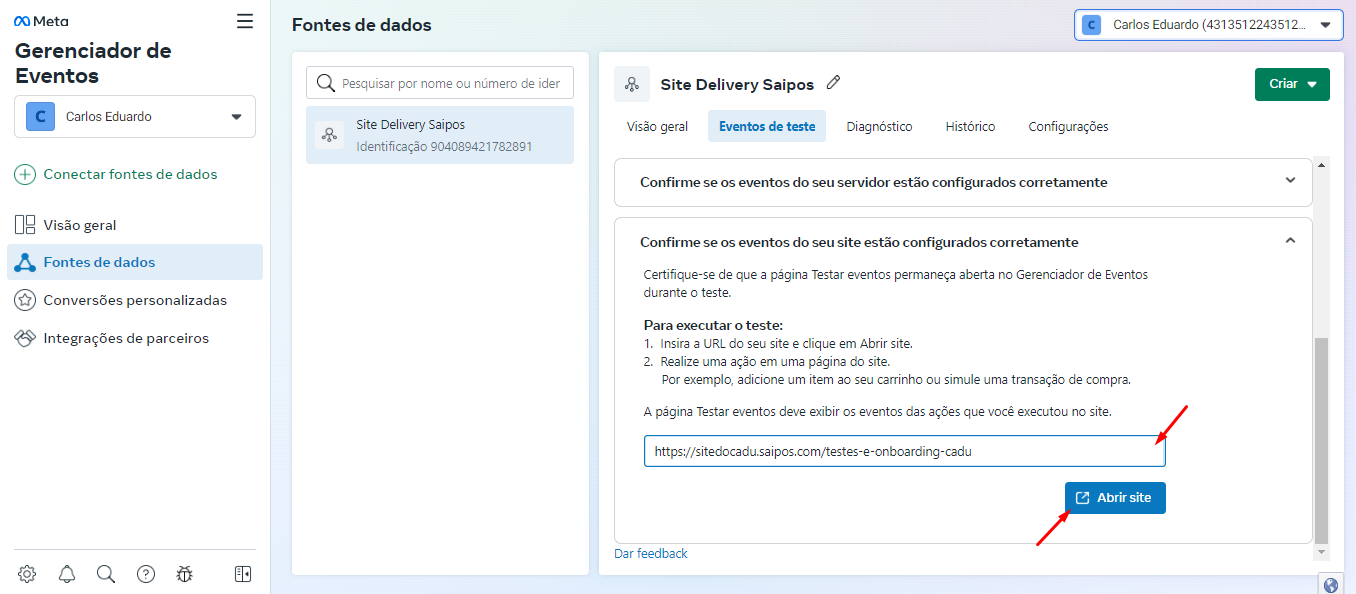Screen dimensions: 1356x594
Task: Click the Fontes de dados page title
Action: (362, 25)
